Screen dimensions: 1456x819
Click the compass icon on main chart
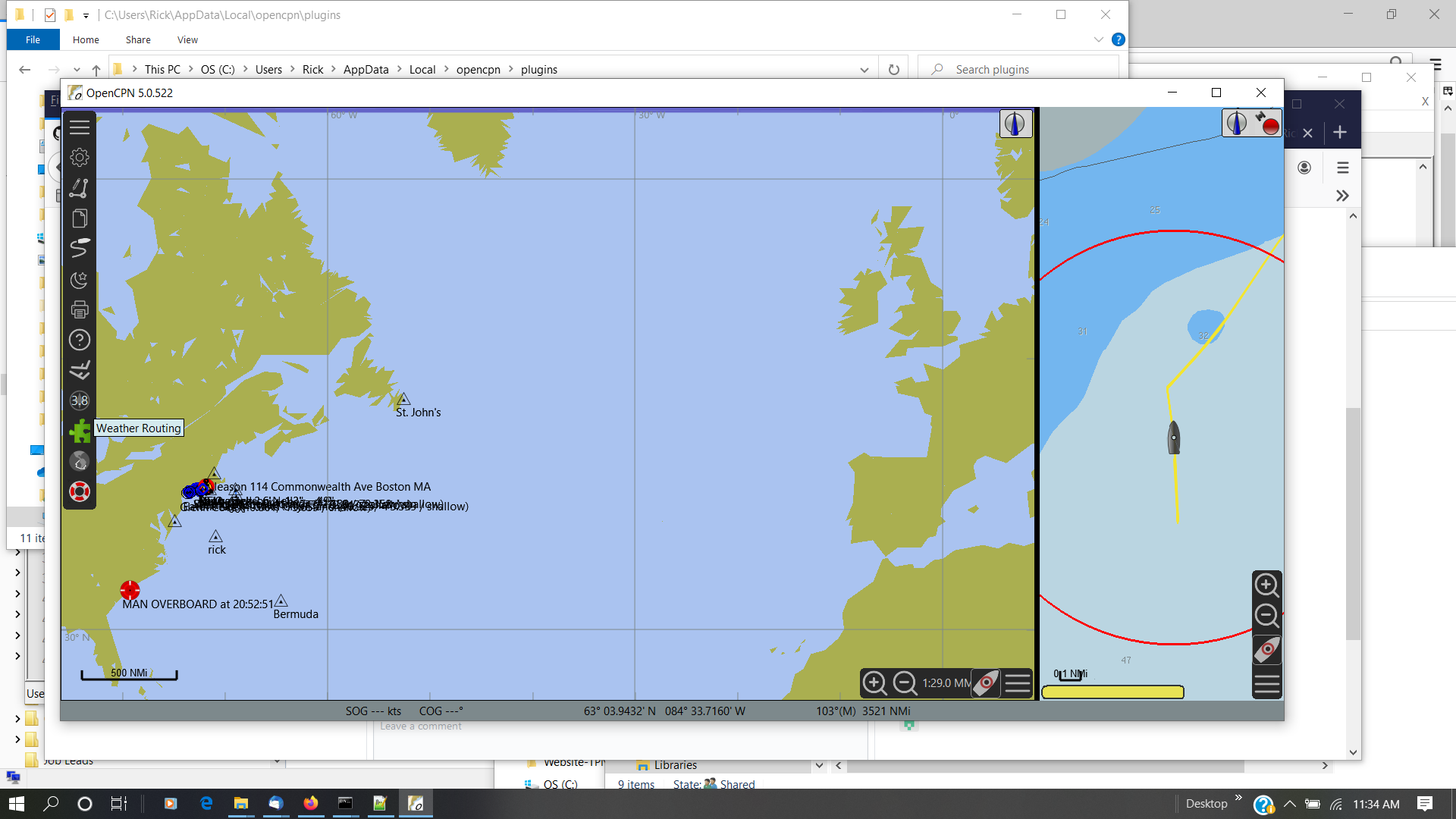pyautogui.click(x=1015, y=124)
